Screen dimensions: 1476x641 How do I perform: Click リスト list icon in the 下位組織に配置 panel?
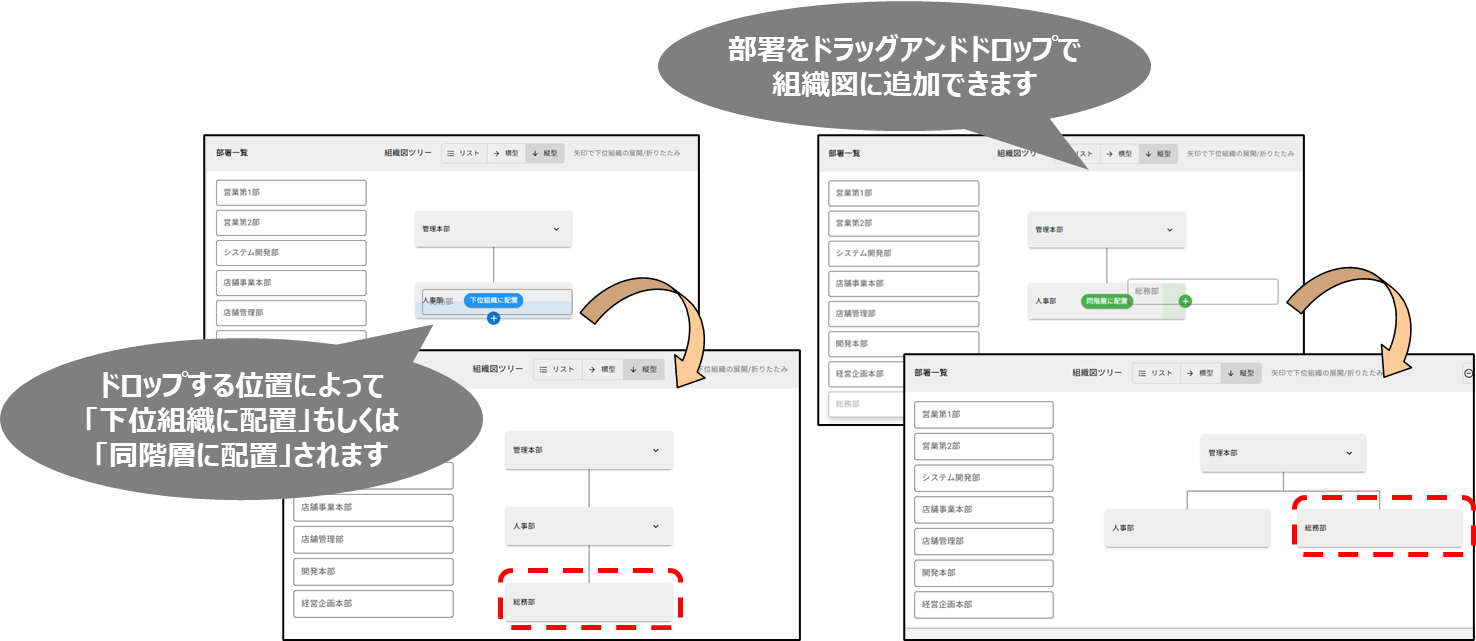[x=451, y=154]
